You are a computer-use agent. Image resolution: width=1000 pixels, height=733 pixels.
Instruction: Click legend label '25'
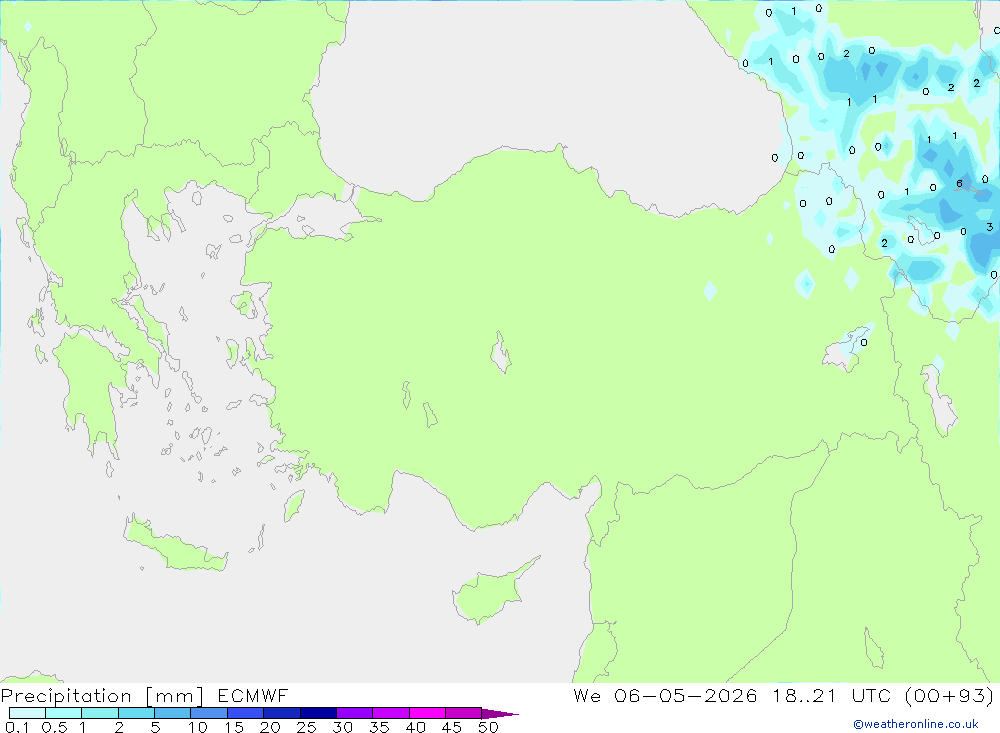coord(307,727)
